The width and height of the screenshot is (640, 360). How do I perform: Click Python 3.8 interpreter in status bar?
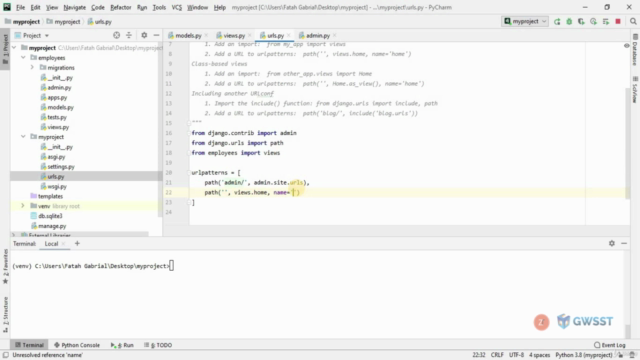coord(584,355)
